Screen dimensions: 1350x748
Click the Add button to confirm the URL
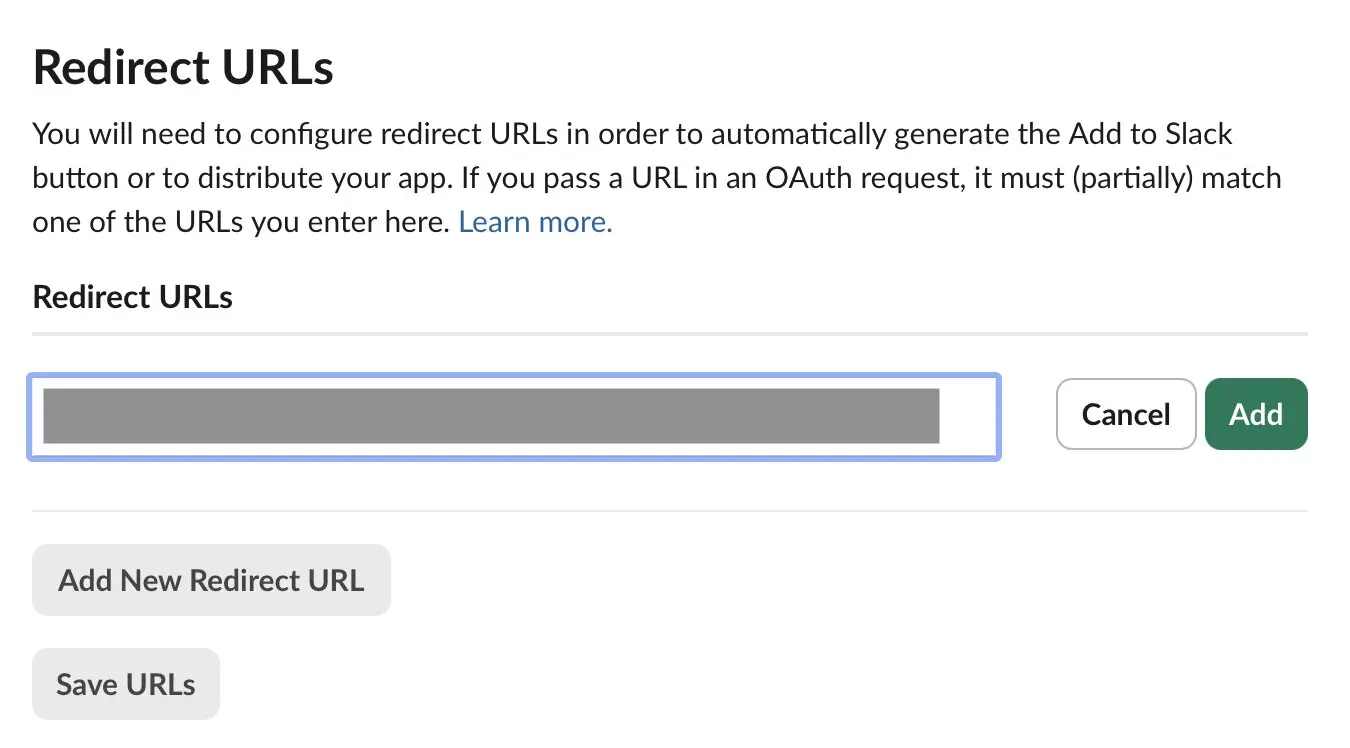1256,414
